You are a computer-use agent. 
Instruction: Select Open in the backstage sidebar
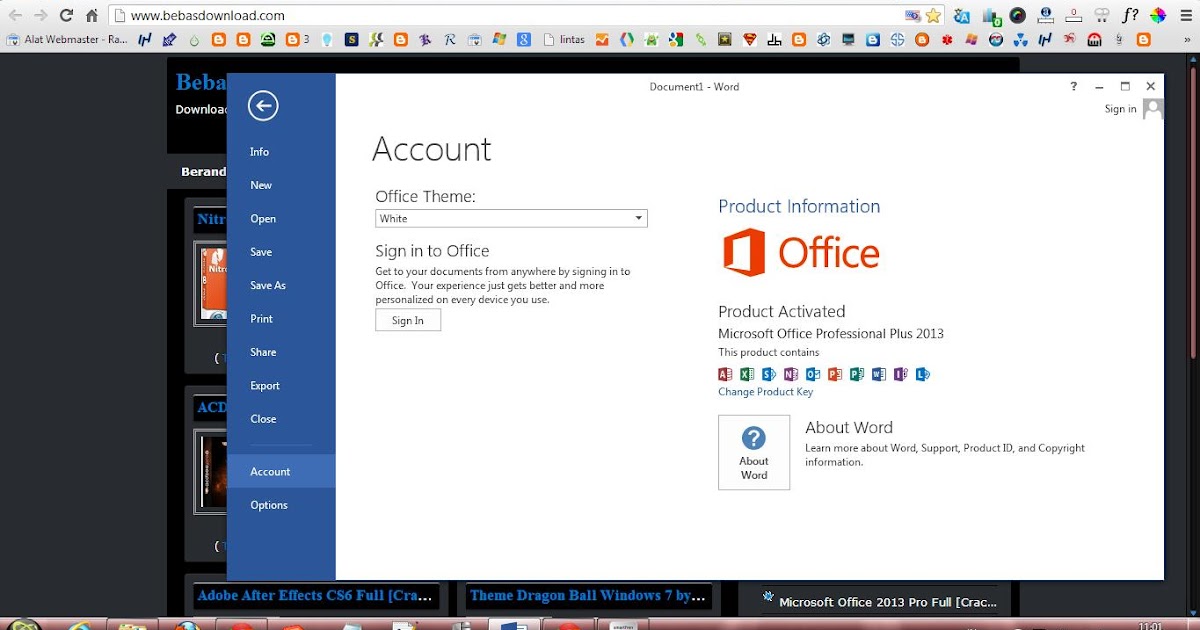281,219
